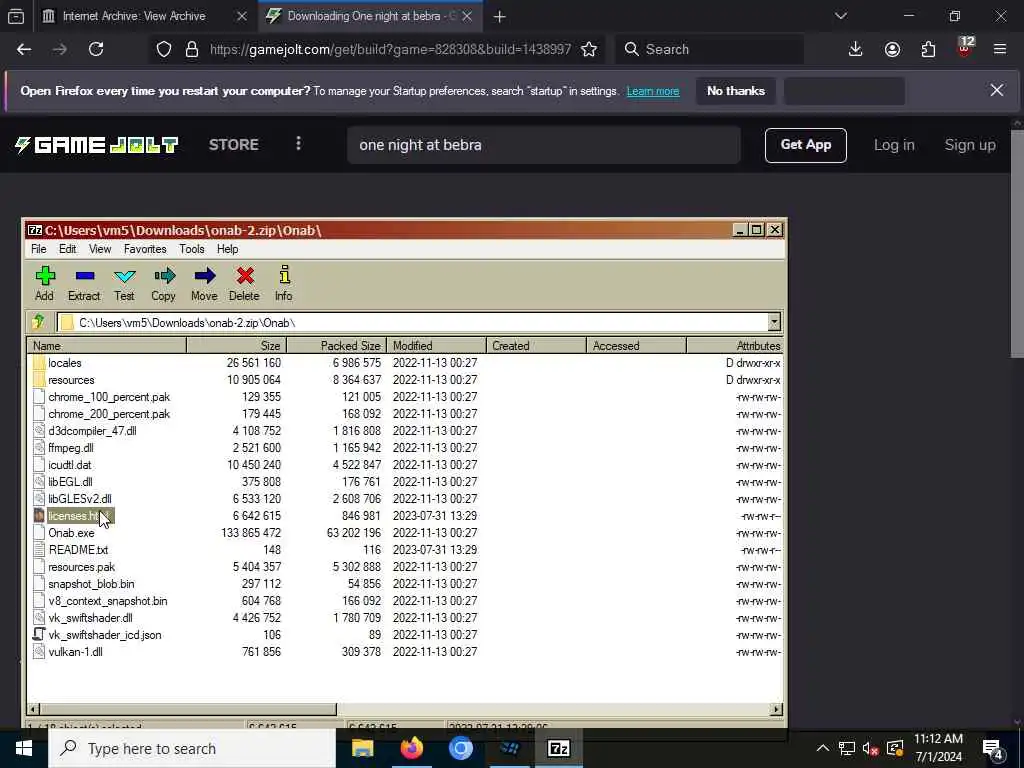Click the Delete toolbar icon
This screenshot has height=768, width=1024.
(x=244, y=283)
